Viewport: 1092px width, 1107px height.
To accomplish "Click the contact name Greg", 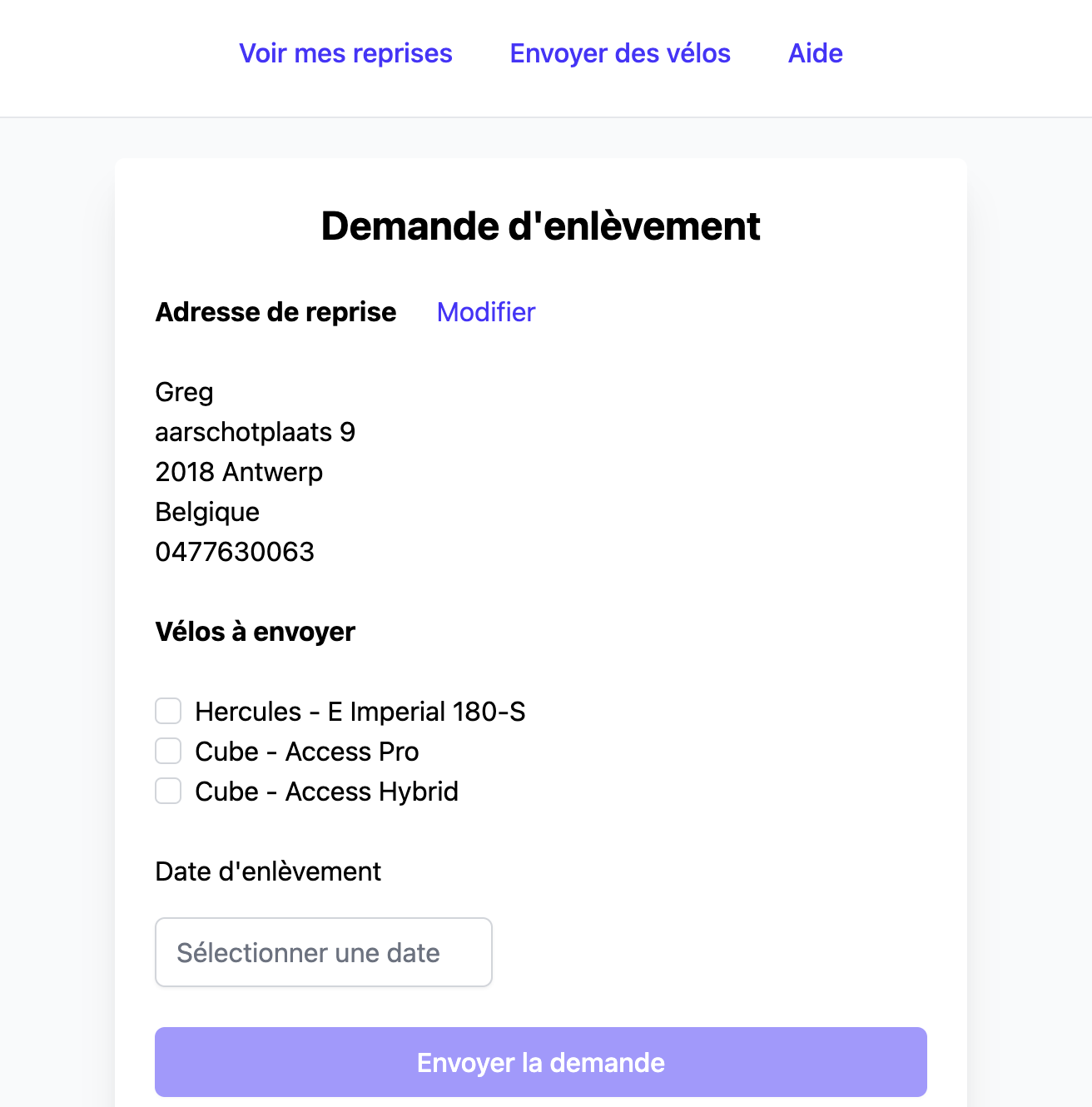I will click(184, 392).
